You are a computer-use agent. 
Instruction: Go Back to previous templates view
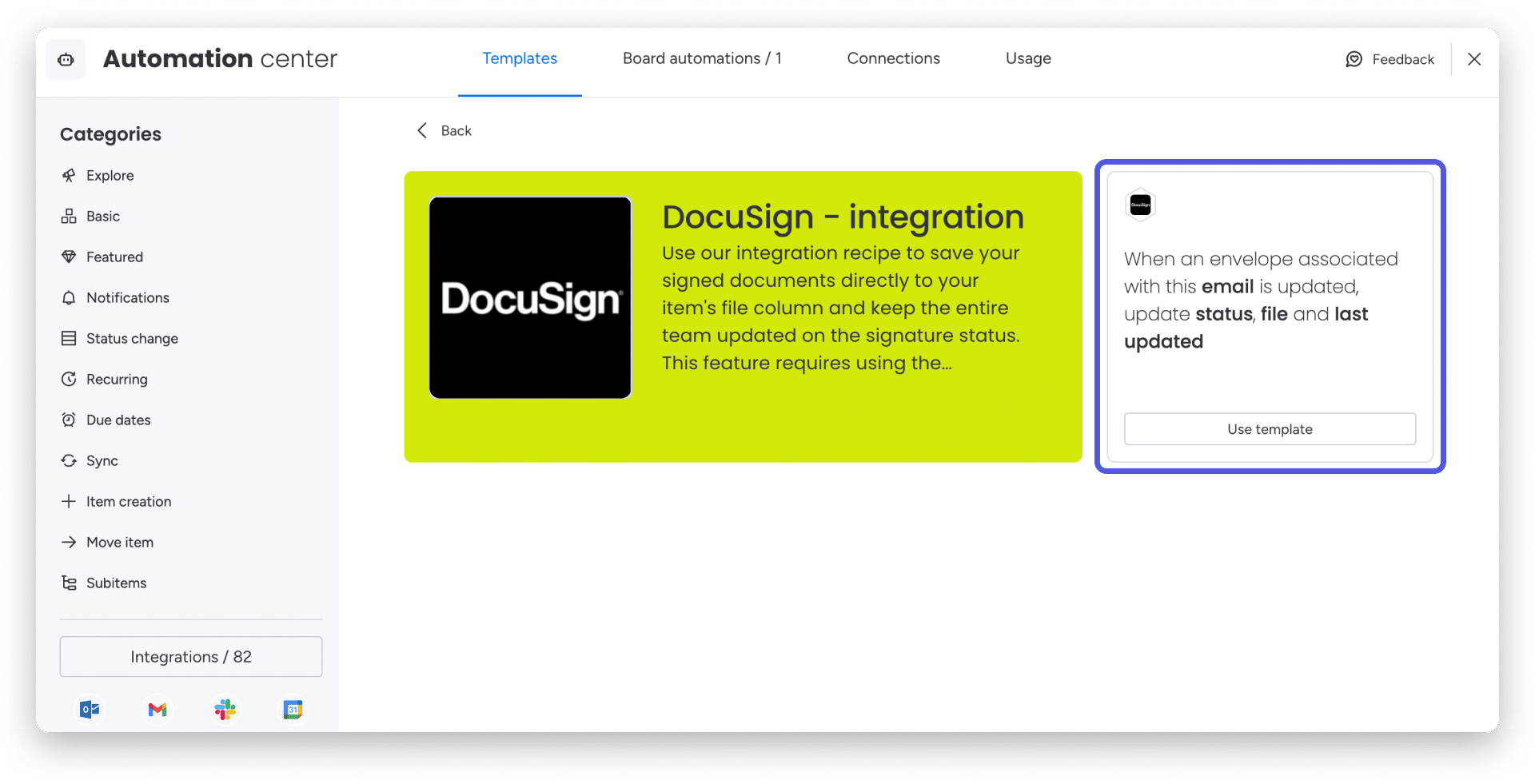click(445, 130)
